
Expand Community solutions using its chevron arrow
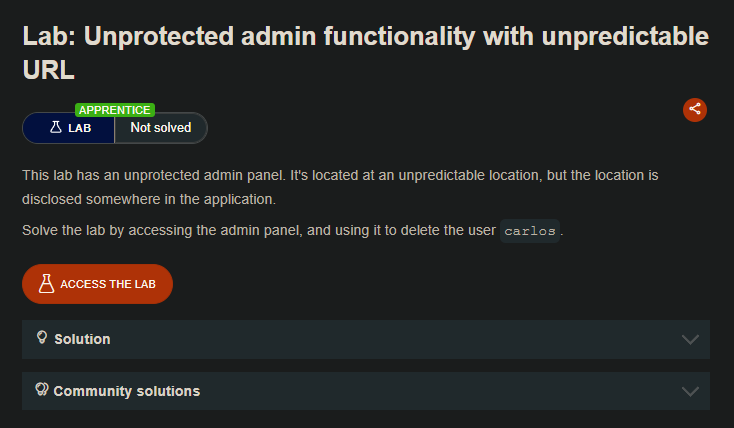(x=690, y=391)
